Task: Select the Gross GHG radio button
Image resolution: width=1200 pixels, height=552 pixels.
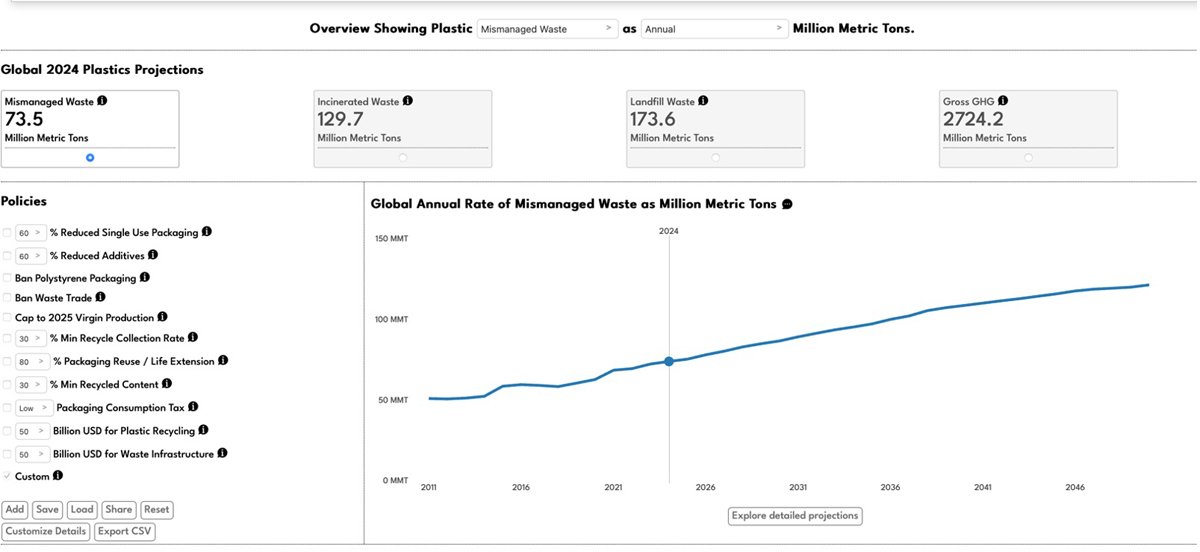Action: (x=1028, y=157)
